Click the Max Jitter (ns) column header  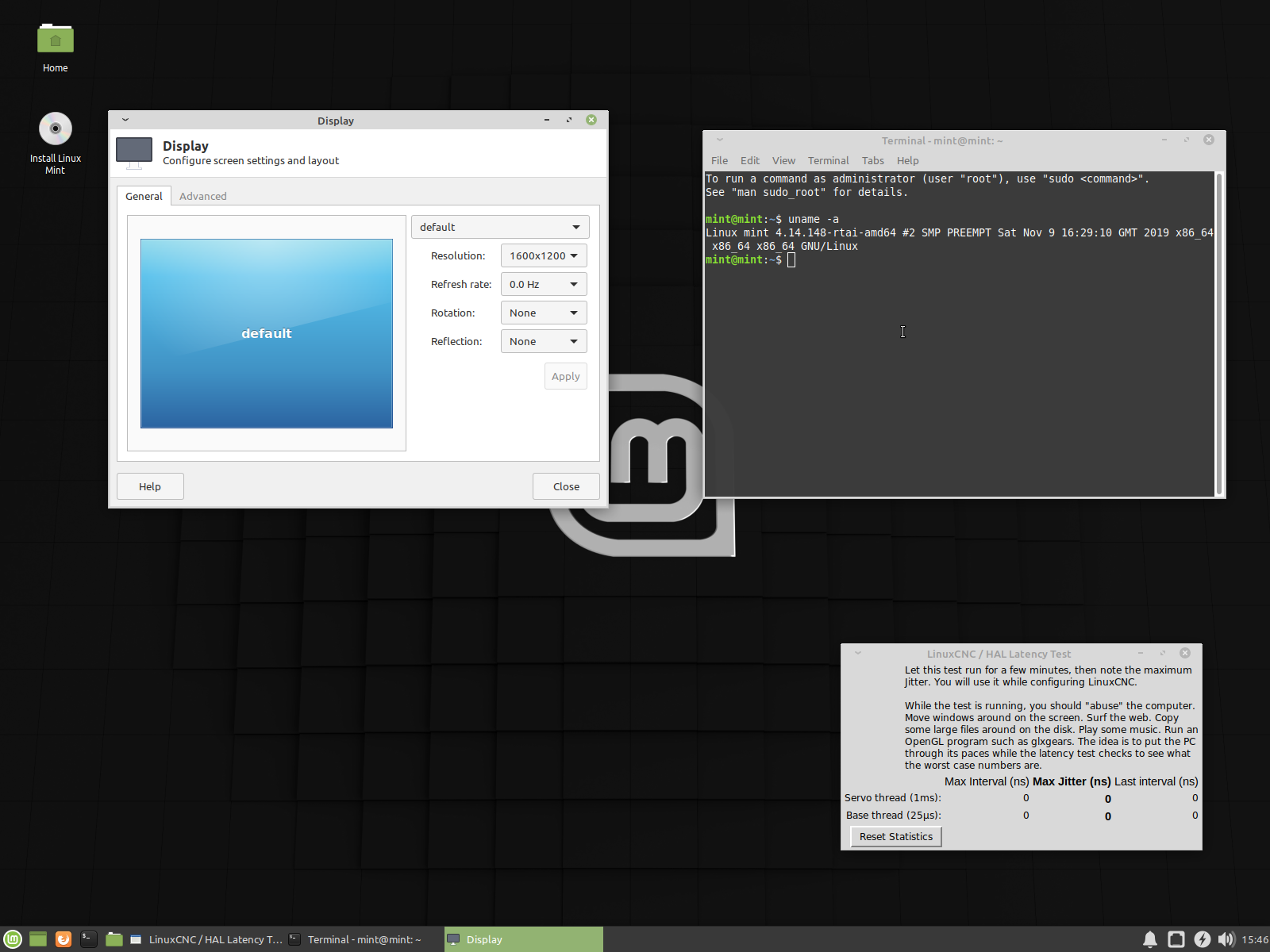pyautogui.click(x=1072, y=781)
